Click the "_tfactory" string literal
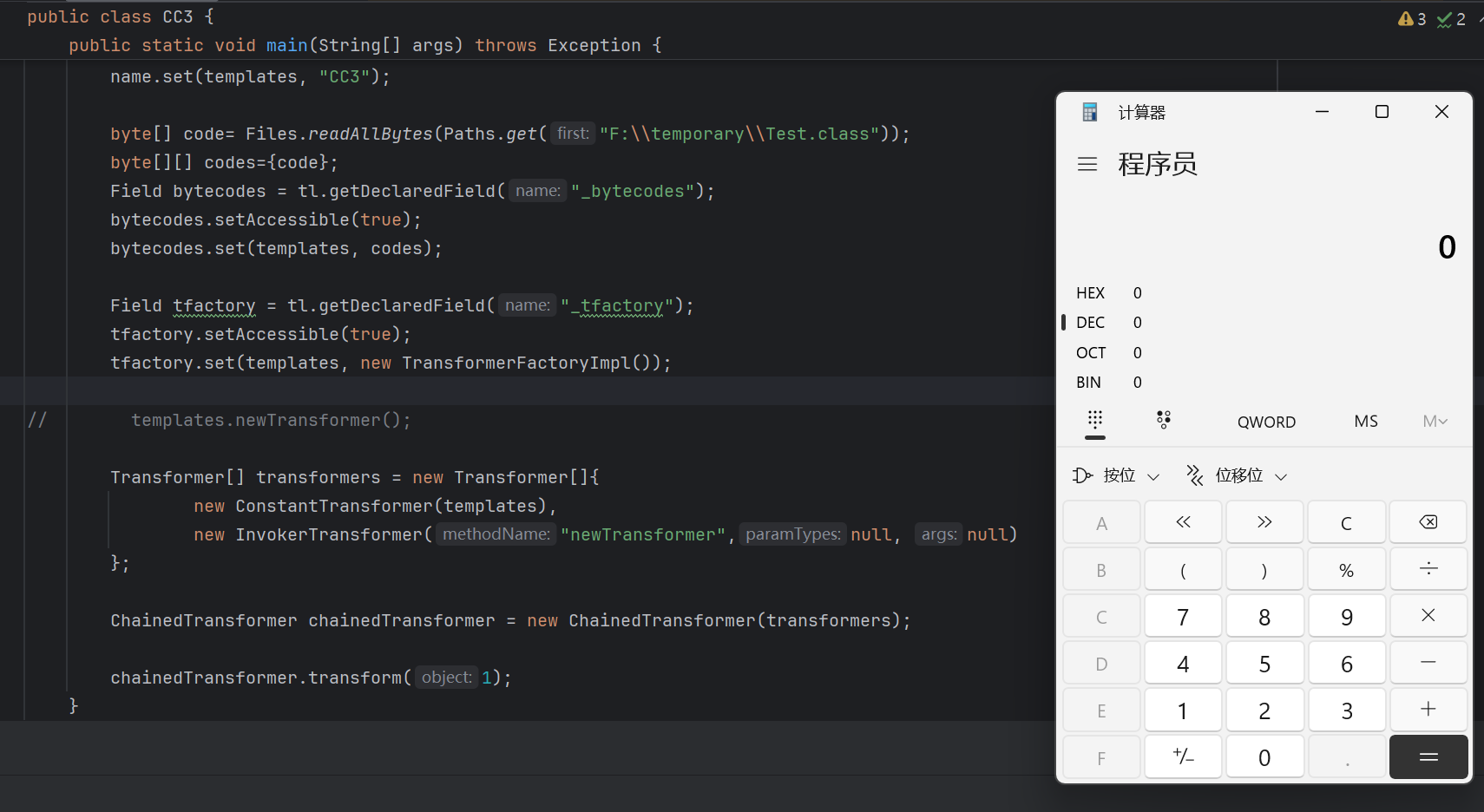Viewport: 1484px width, 812px height. click(x=617, y=305)
